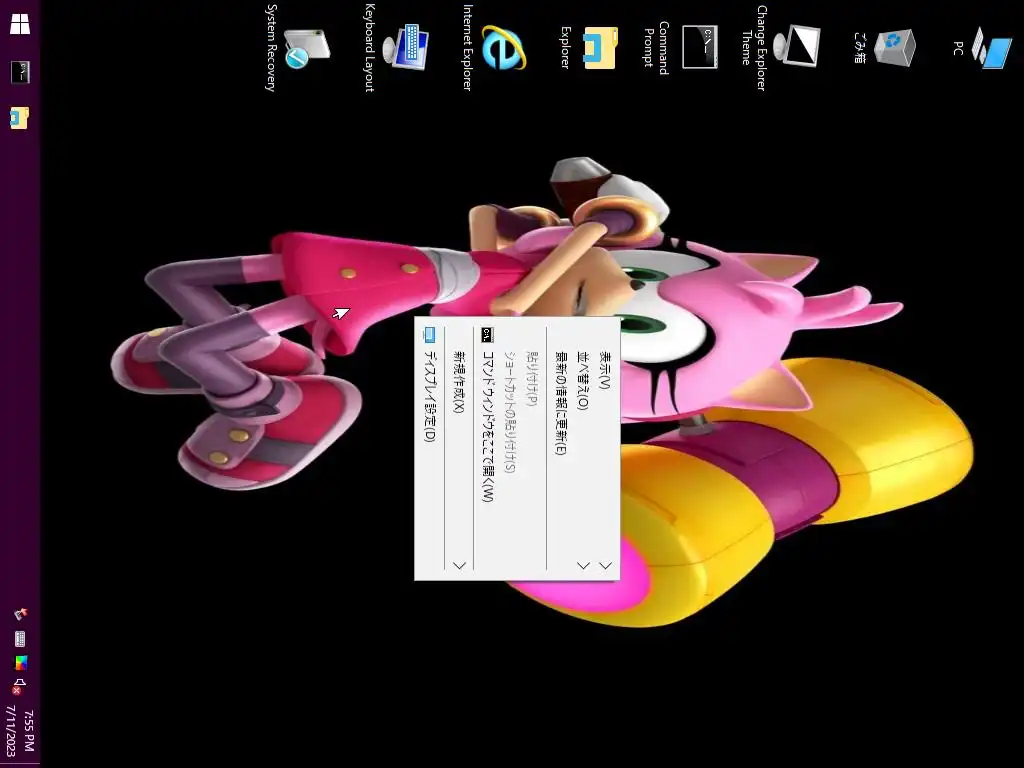Screen dimensions: 1024x768
Task: Select the Command Prompt desktop icon
Action: click(x=681, y=47)
